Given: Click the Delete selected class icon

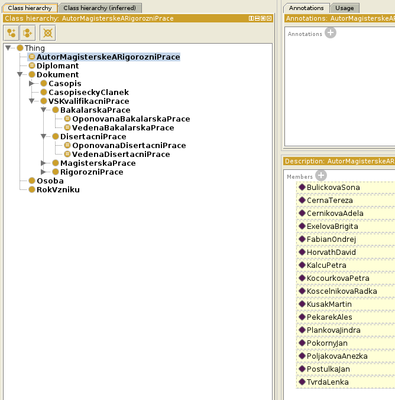Looking at the screenshot, I should coord(48,33).
